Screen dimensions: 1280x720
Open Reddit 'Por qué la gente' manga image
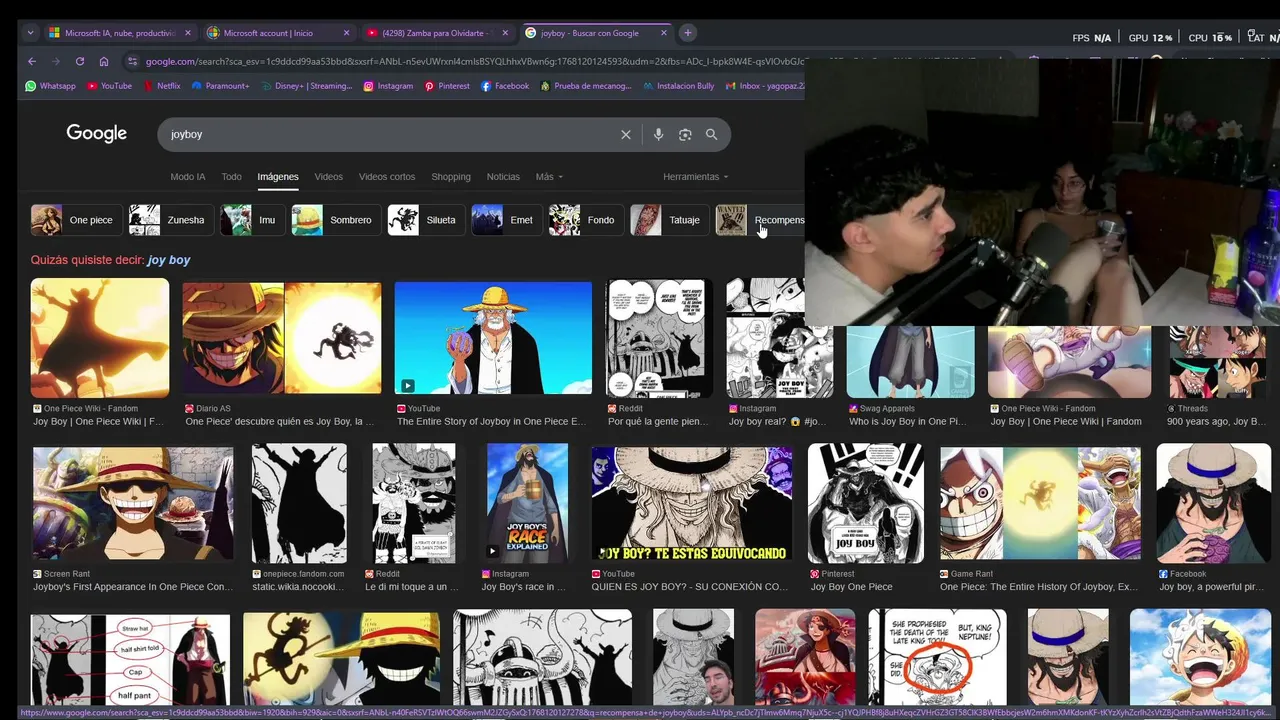tap(659, 338)
